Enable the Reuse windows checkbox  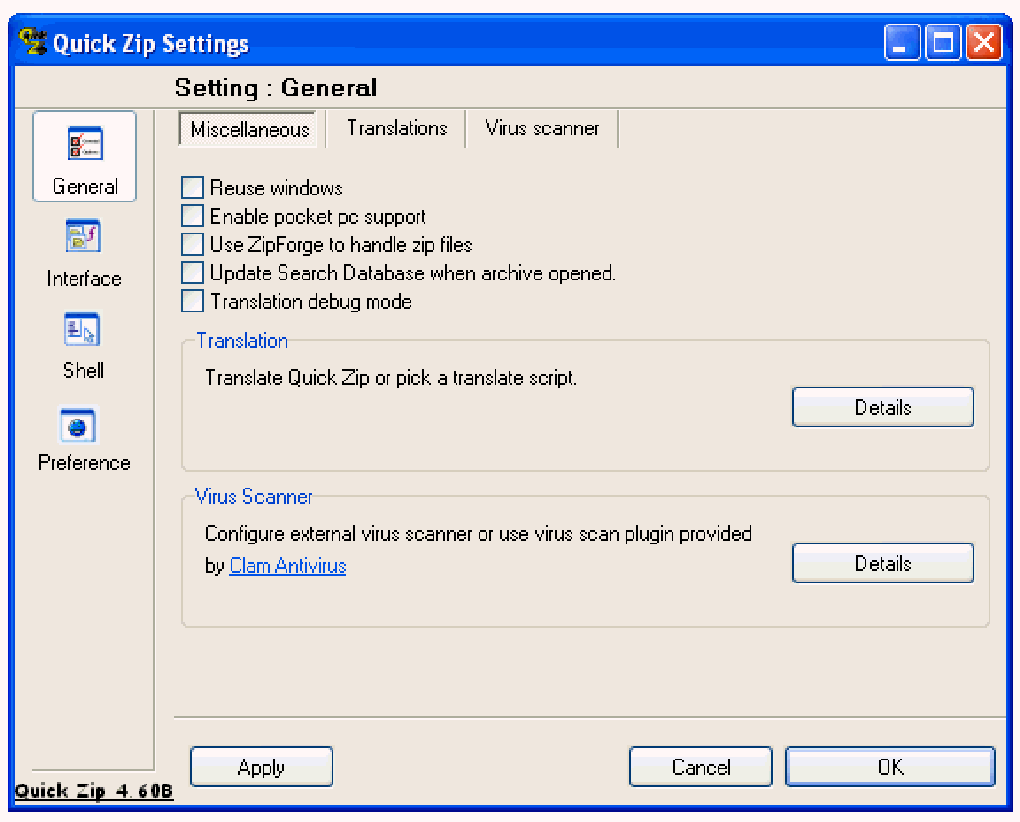(193, 188)
